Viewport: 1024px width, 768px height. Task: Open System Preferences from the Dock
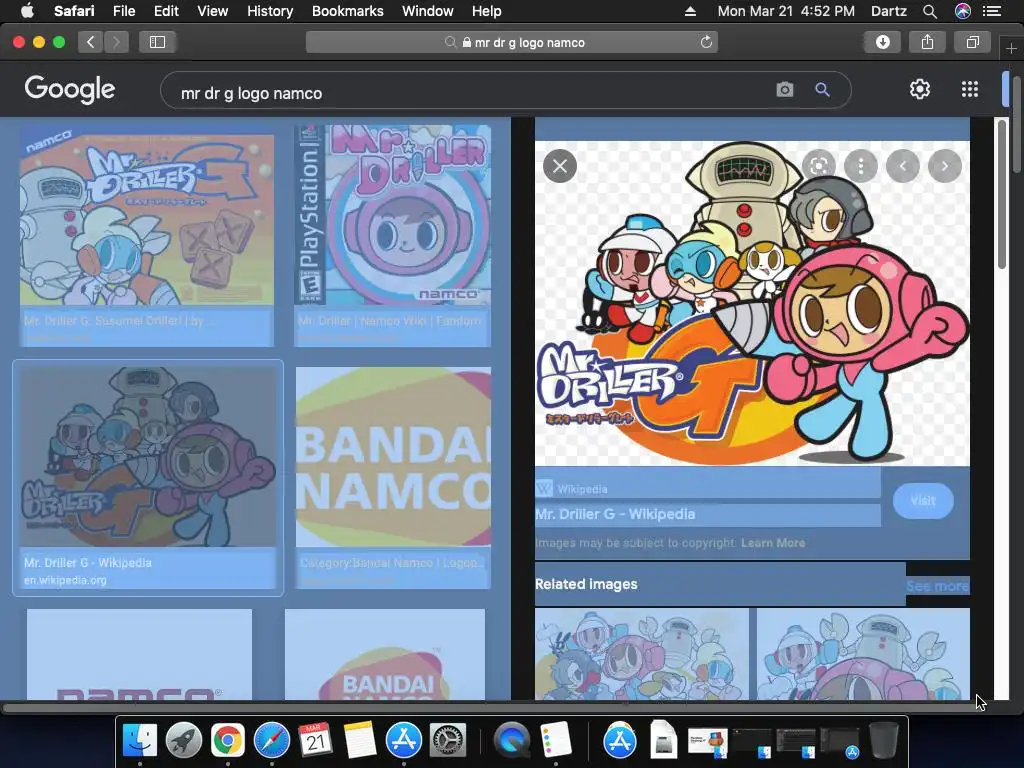pos(447,741)
